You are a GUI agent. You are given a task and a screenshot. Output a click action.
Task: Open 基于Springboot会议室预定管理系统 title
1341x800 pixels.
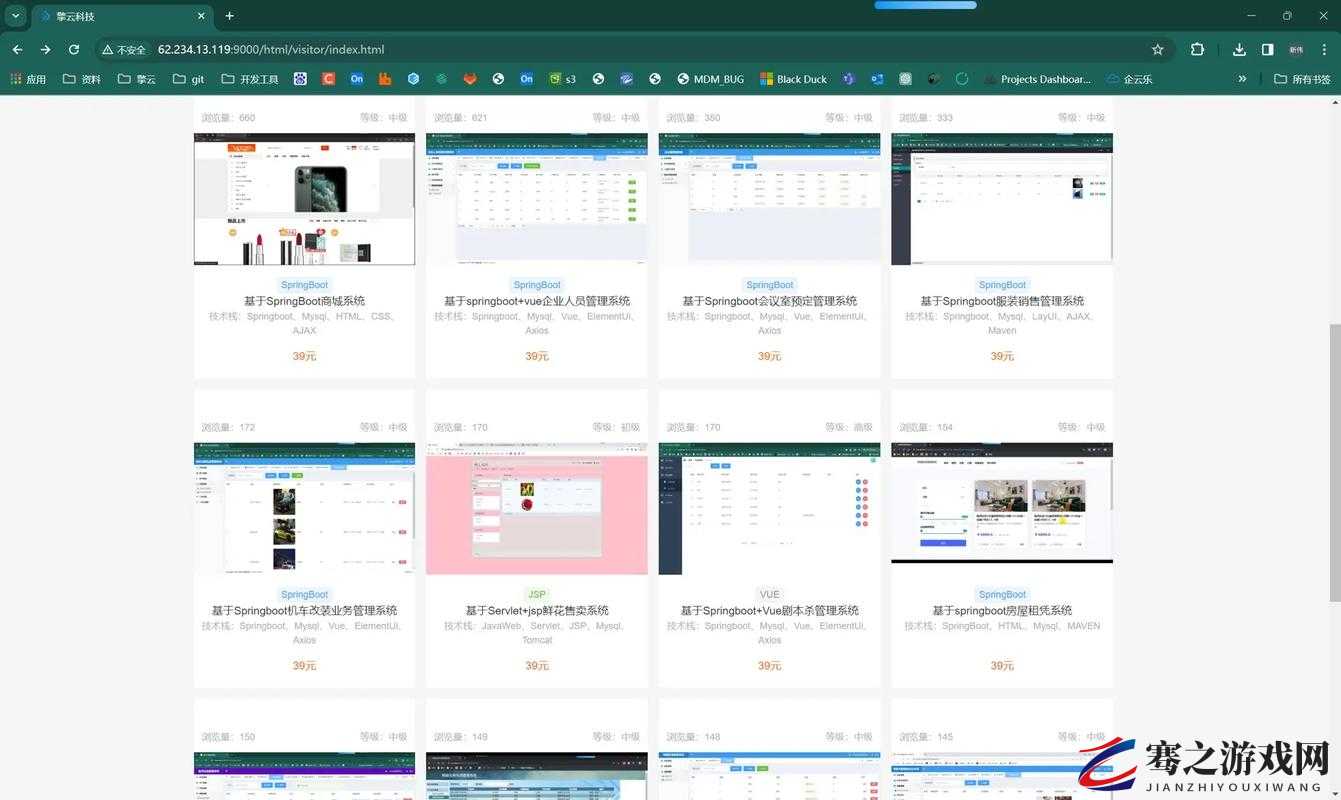pyautogui.click(x=769, y=301)
